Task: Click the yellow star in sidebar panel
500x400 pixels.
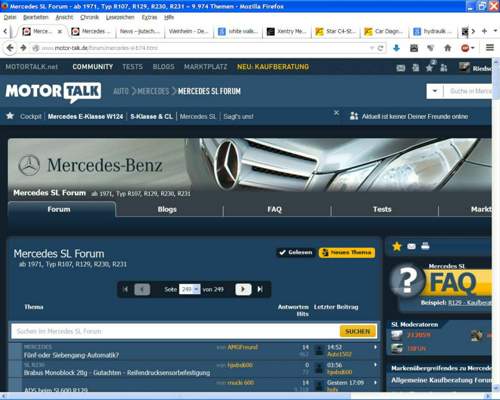Action: [397, 246]
